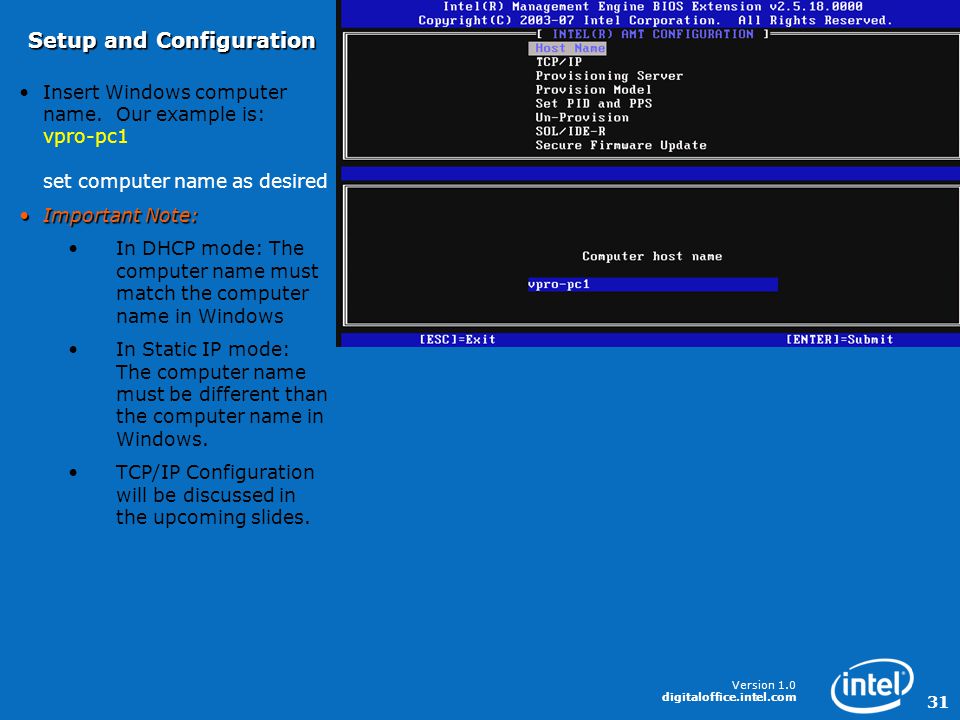This screenshot has height=720, width=960.
Task: Open Secure Firmware Update entry
Action: pos(621,145)
